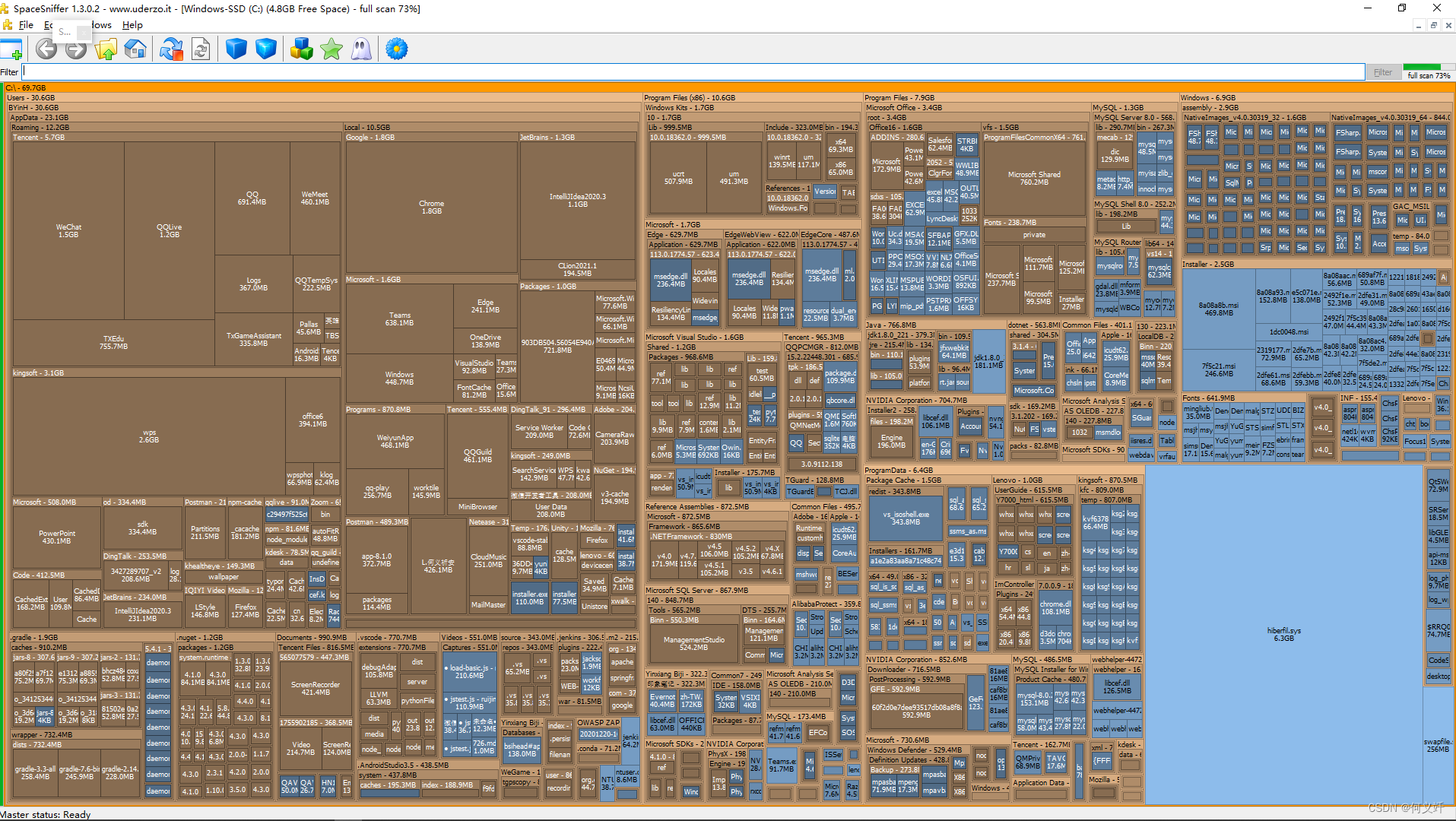Select the ucrt 507.9MB block
This screenshot has height=821, width=1456.
click(x=678, y=178)
